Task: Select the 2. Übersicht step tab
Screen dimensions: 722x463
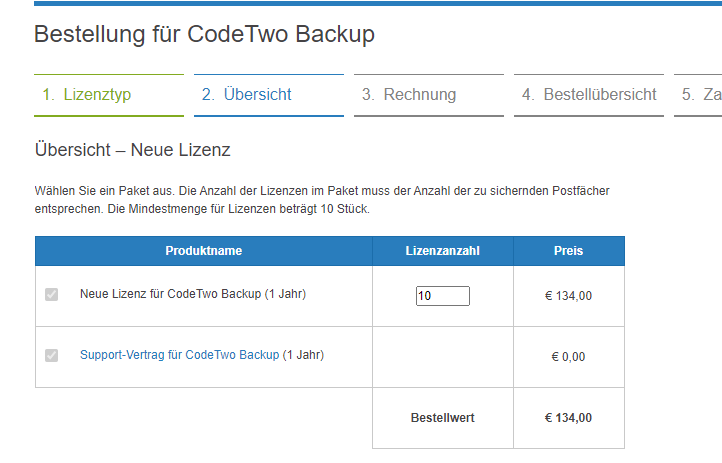Action: [247, 95]
